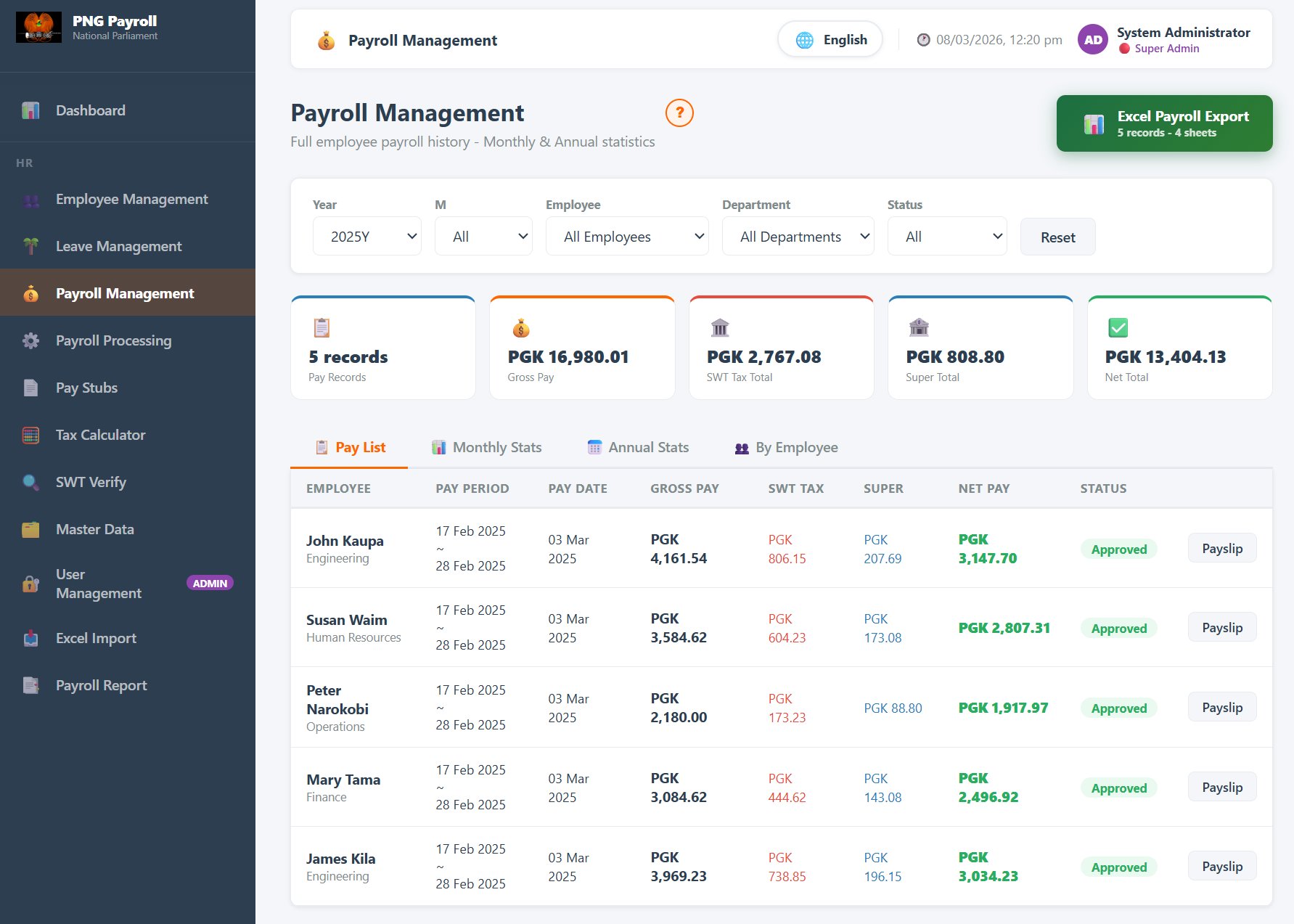Click the Payroll Management money bag sidebar icon
This screenshot has width=1294, height=924.
(x=30, y=294)
